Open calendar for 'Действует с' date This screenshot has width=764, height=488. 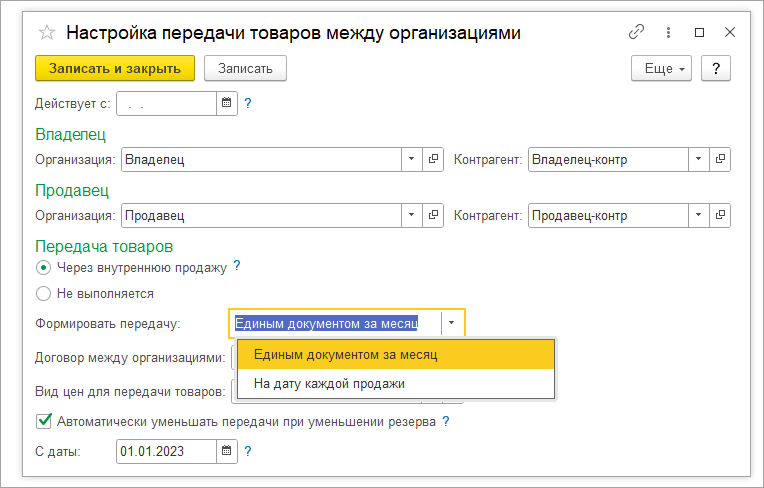(x=226, y=103)
